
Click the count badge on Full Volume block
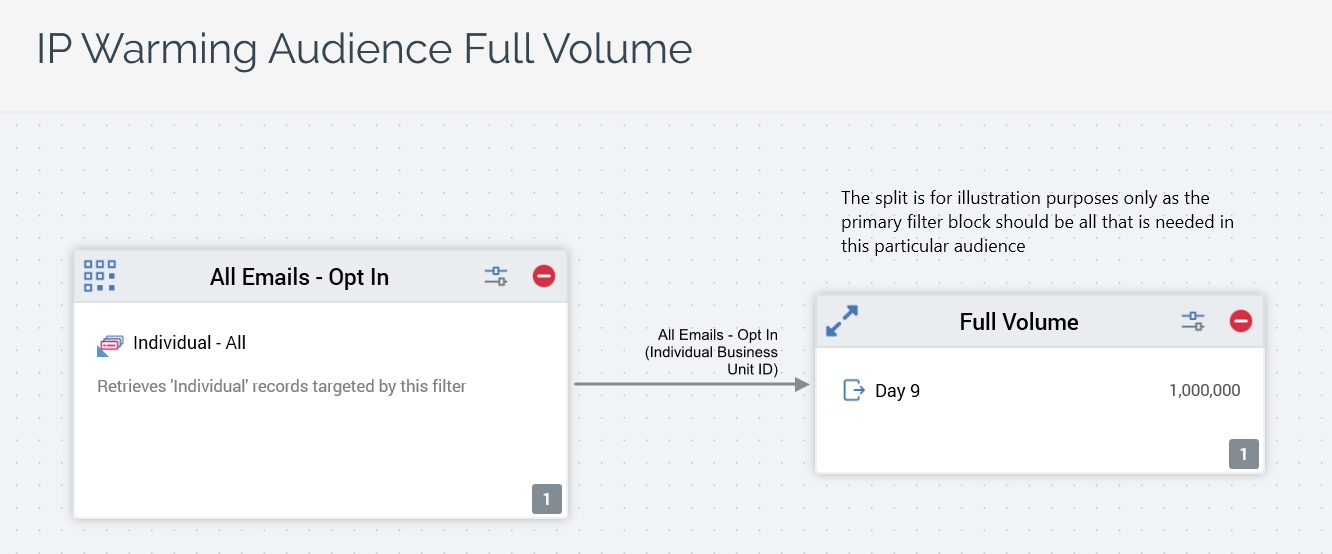1244,454
